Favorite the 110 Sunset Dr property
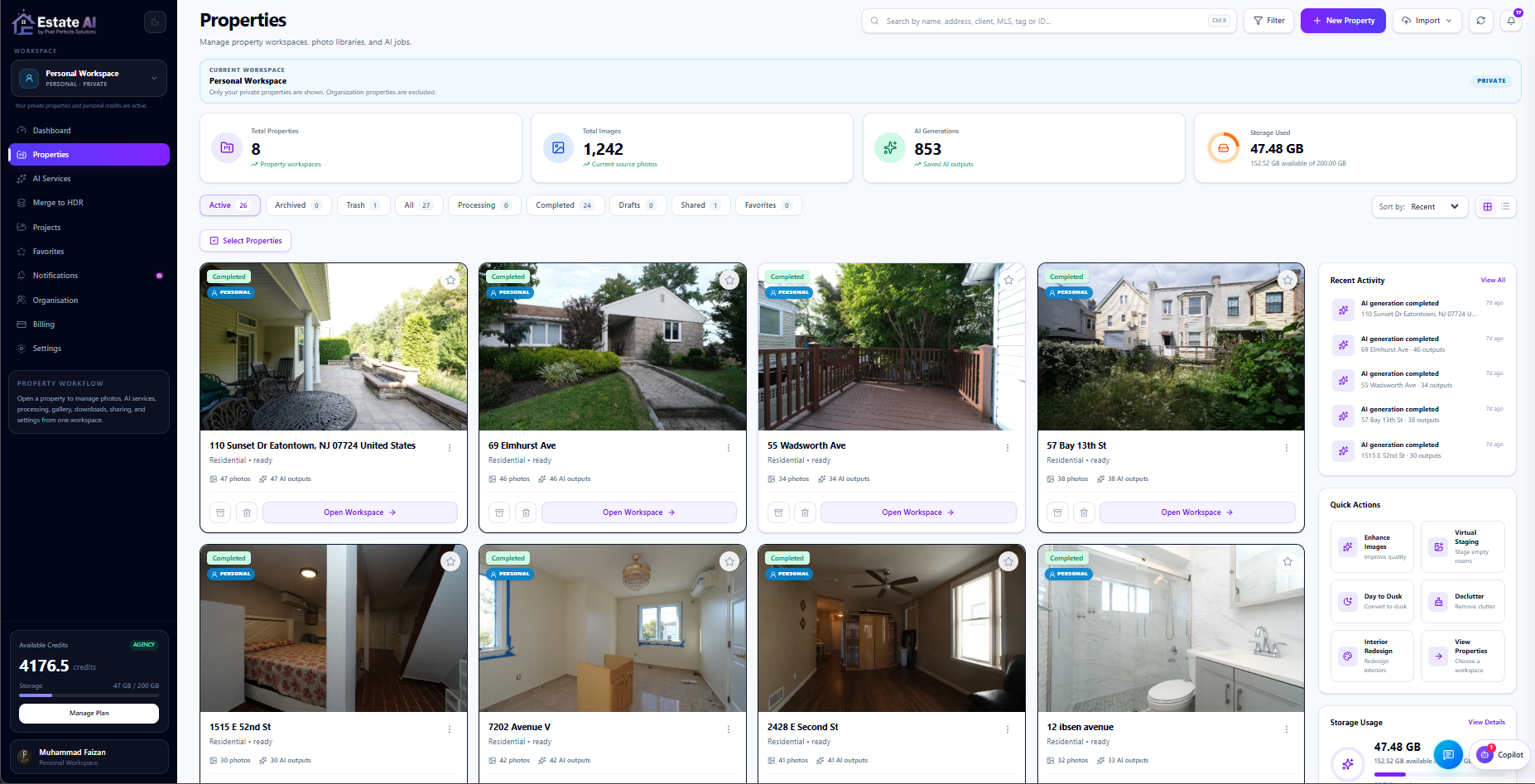The width and height of the screenshot is (1535, 784). (x=450, y=280)
